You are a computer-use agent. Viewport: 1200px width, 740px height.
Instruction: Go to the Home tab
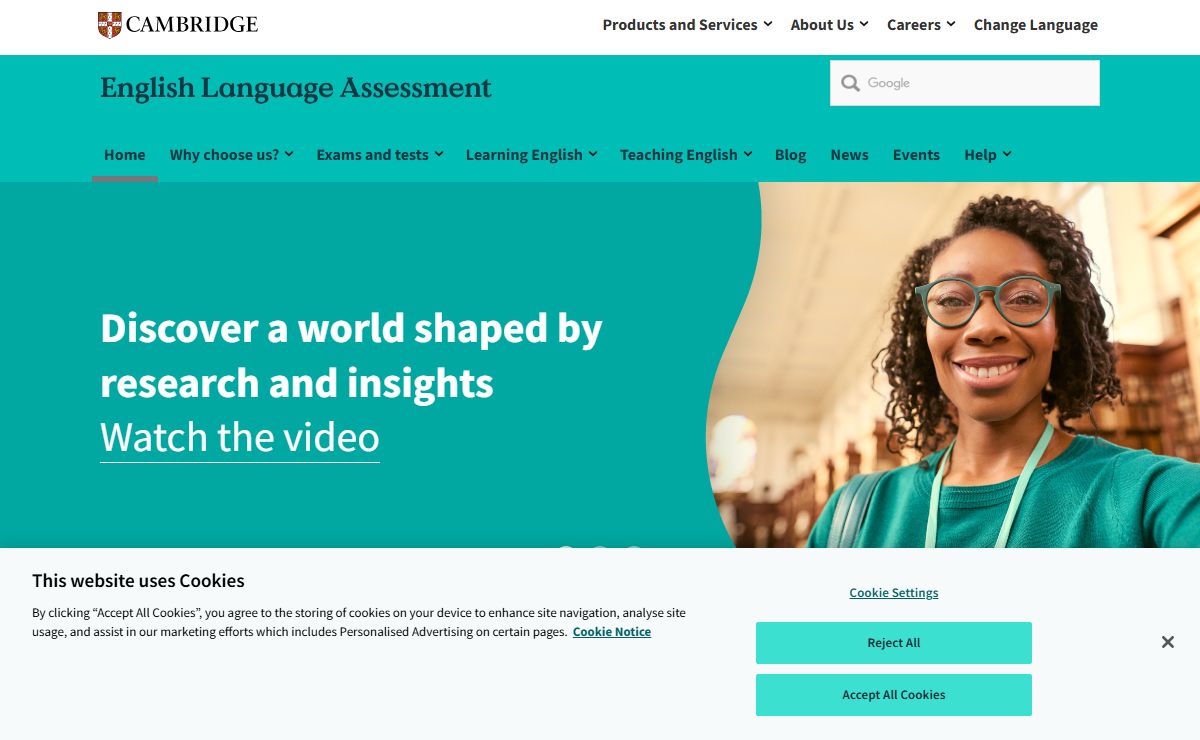(x=125, y=155)
